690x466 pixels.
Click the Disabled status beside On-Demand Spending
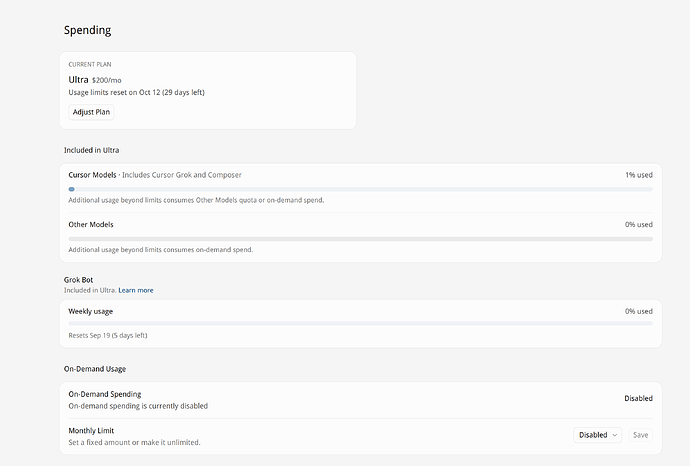(639, 398)
